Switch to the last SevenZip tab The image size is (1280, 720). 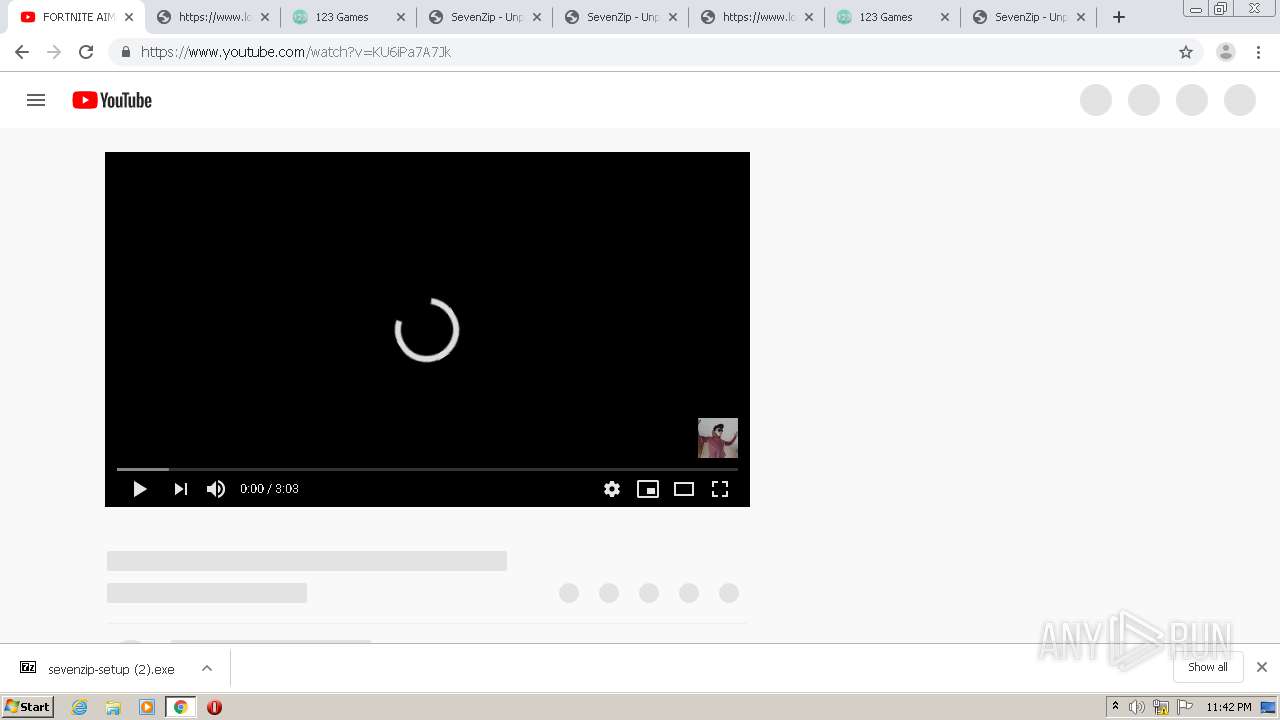point(1030,17)
